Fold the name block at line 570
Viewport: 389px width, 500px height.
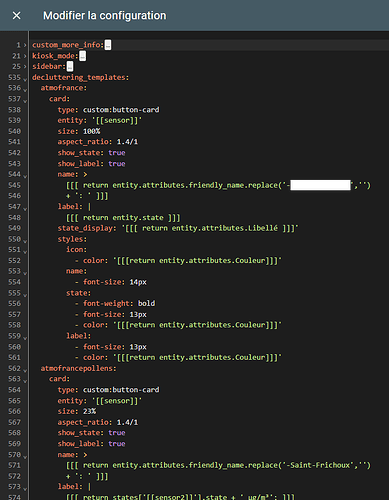pyautogui.click(x=25, y=456)
